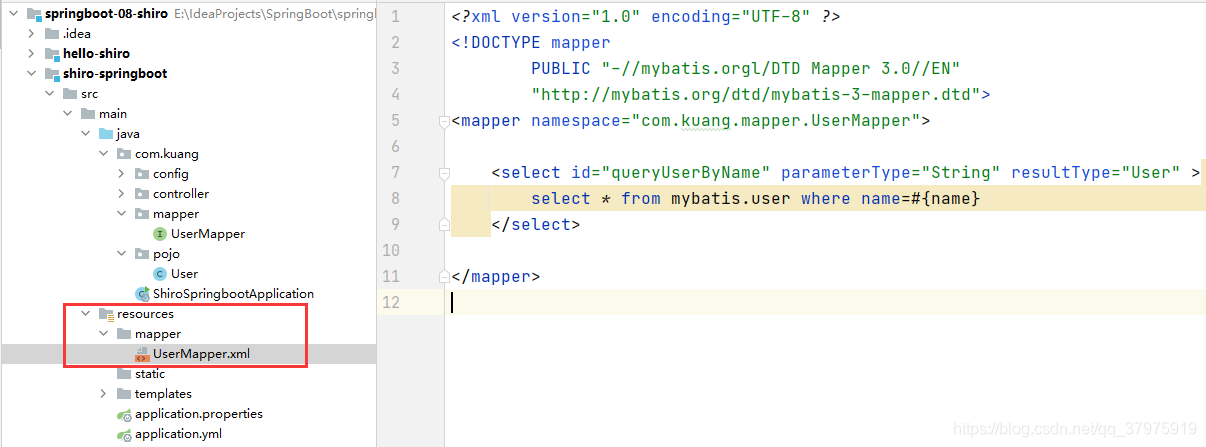1206x447 pixels.
Task: Select the mapper package under com.kuang
Action: (176, 214)
